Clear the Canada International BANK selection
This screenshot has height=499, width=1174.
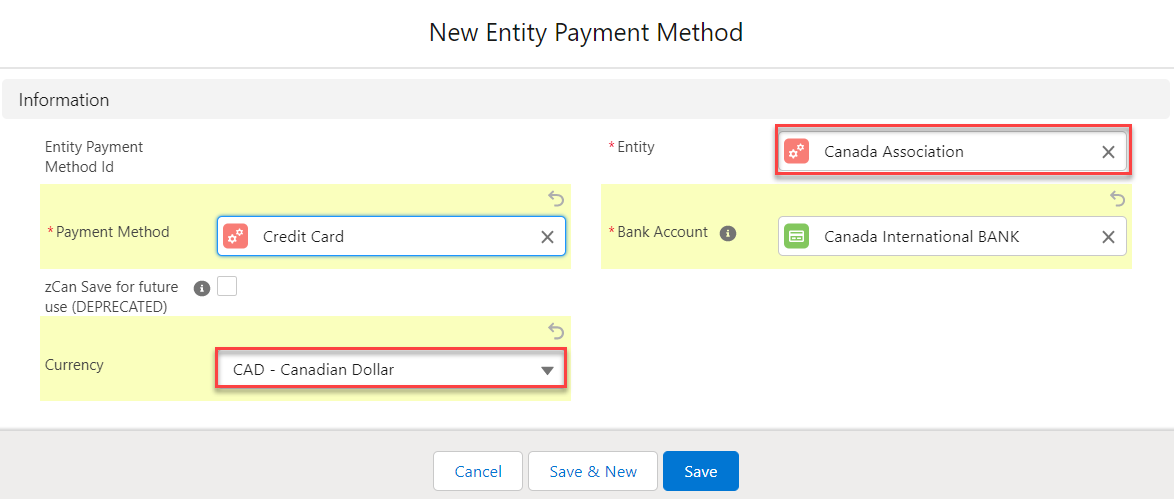point(1108,237)
